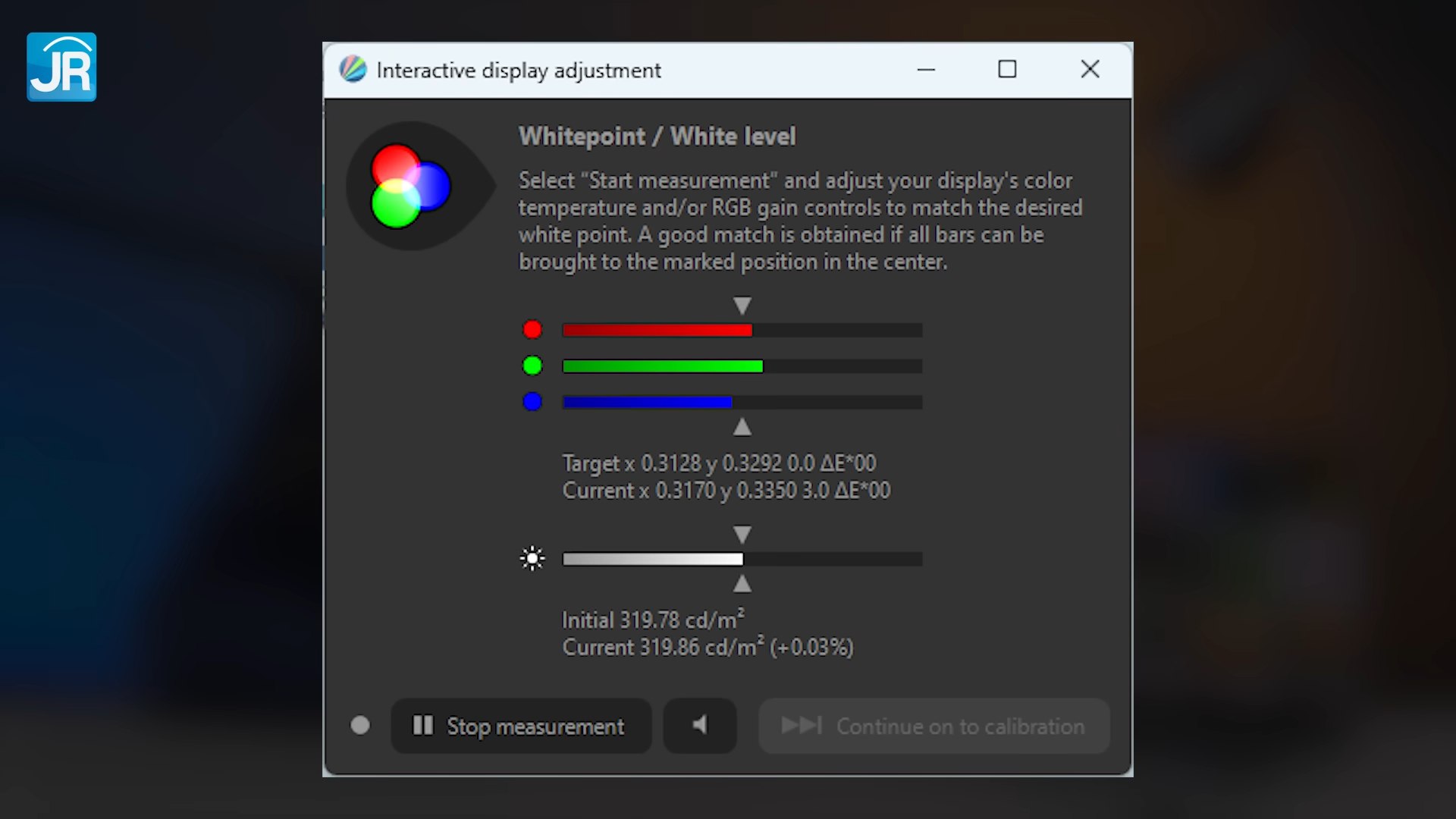Toggle the speaker sound icon button

(699, 726)
